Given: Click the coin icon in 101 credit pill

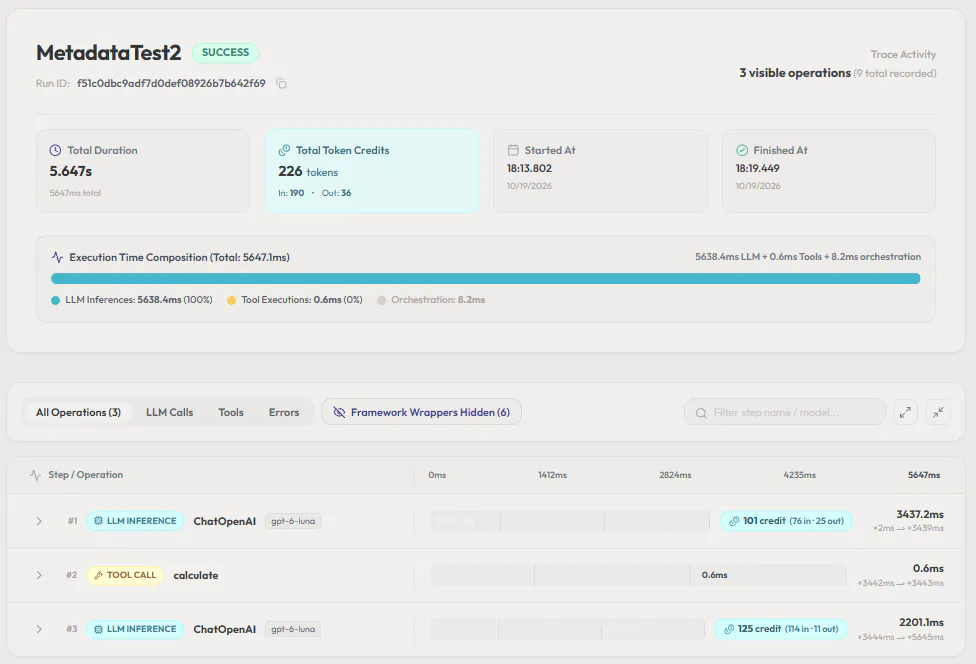Looking at the screenshot, I should point(734,521).
